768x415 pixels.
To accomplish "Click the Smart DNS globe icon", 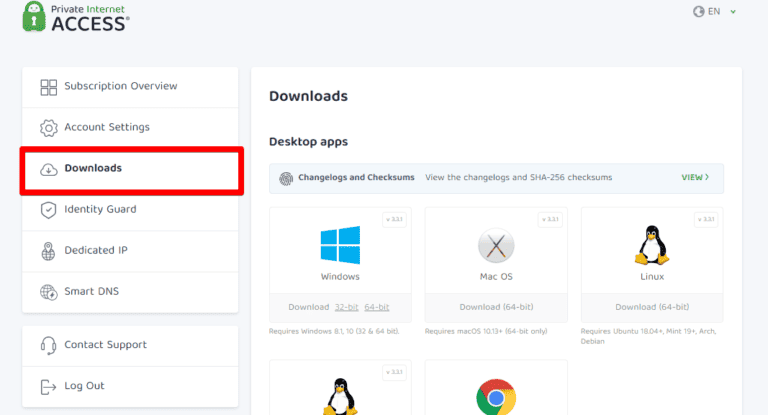I will click(x=48, y=292).
